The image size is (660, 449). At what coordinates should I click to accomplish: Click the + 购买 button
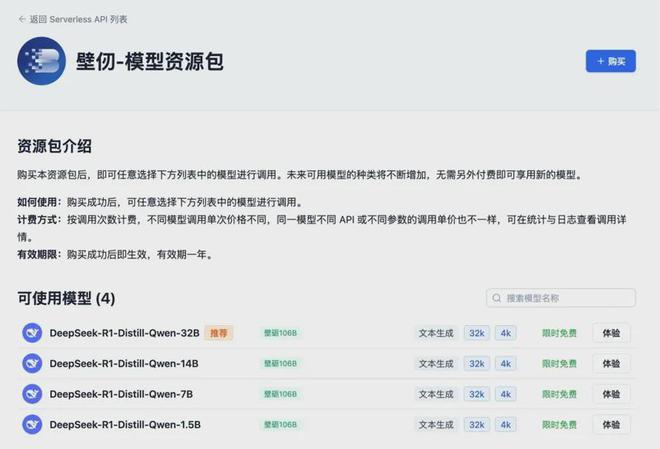[x=611, y=61]
